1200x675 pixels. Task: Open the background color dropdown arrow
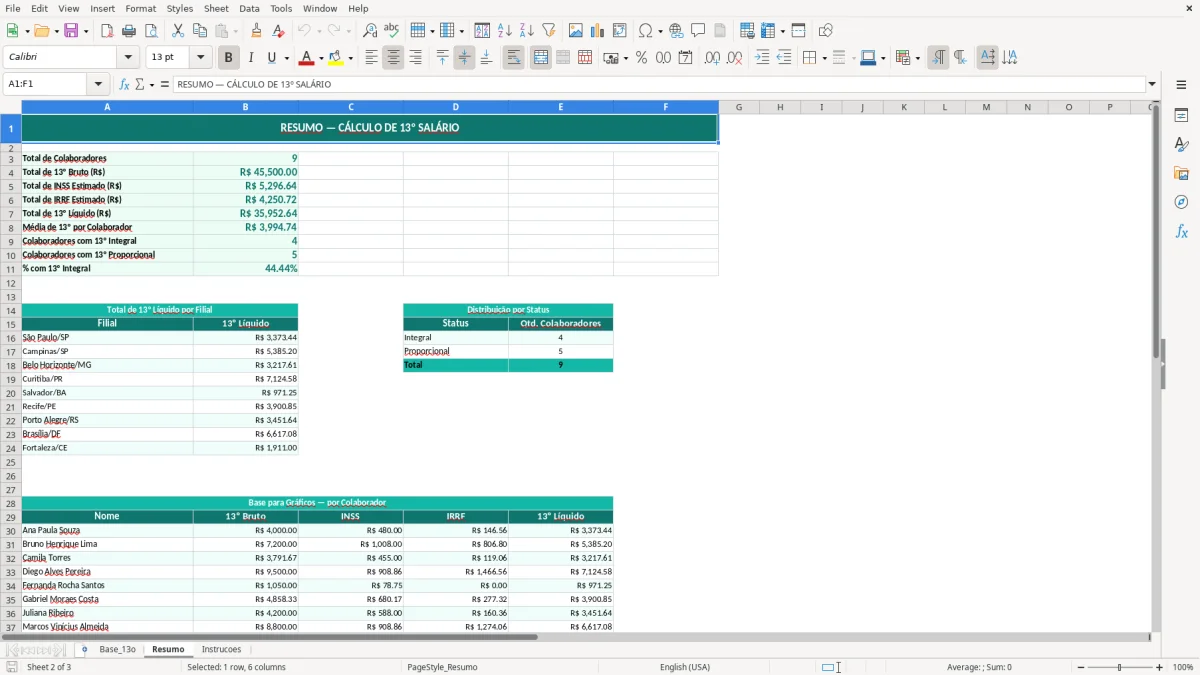tap(351, 58)
